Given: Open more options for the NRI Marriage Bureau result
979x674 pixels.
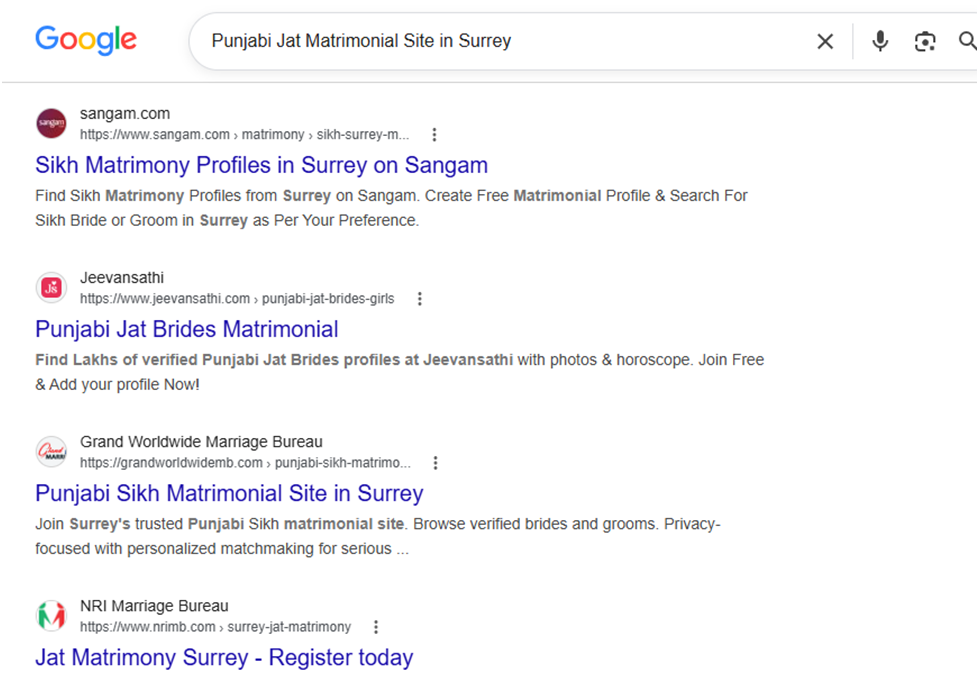Looking at the screenshot, I should tap(375, 627).
